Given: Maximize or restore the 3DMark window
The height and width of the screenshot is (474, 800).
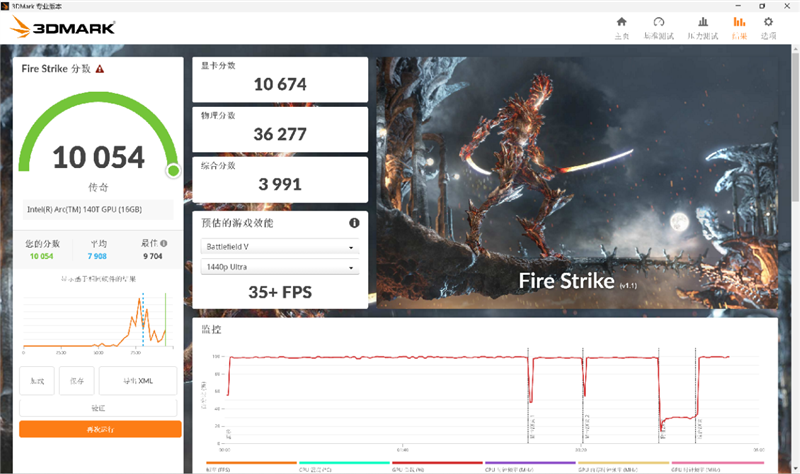Looking at the screenshot, I should 762,6.
